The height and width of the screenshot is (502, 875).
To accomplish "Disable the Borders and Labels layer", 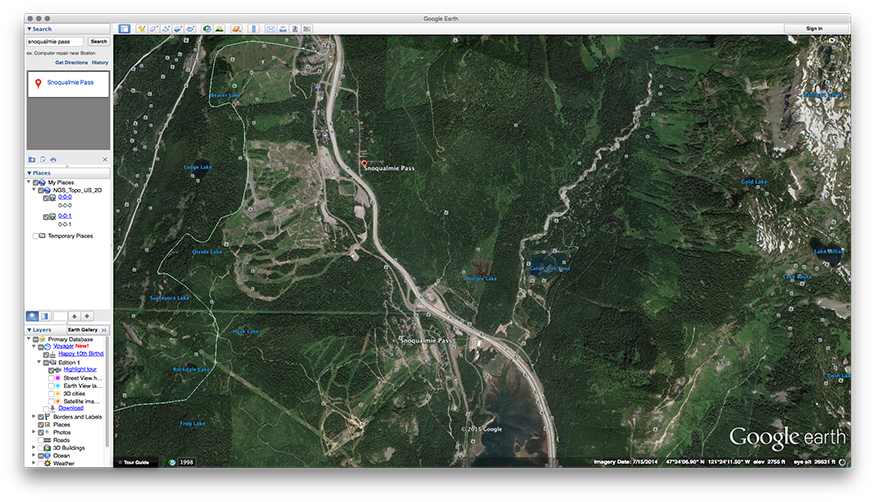I will [41, 417].
